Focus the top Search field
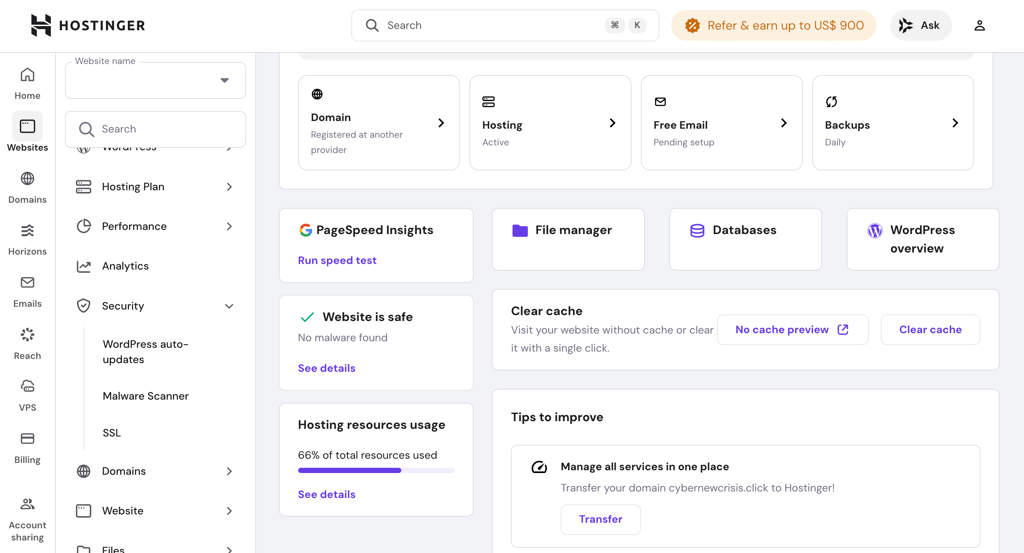 pyautogui.click(x=505, y=25)
